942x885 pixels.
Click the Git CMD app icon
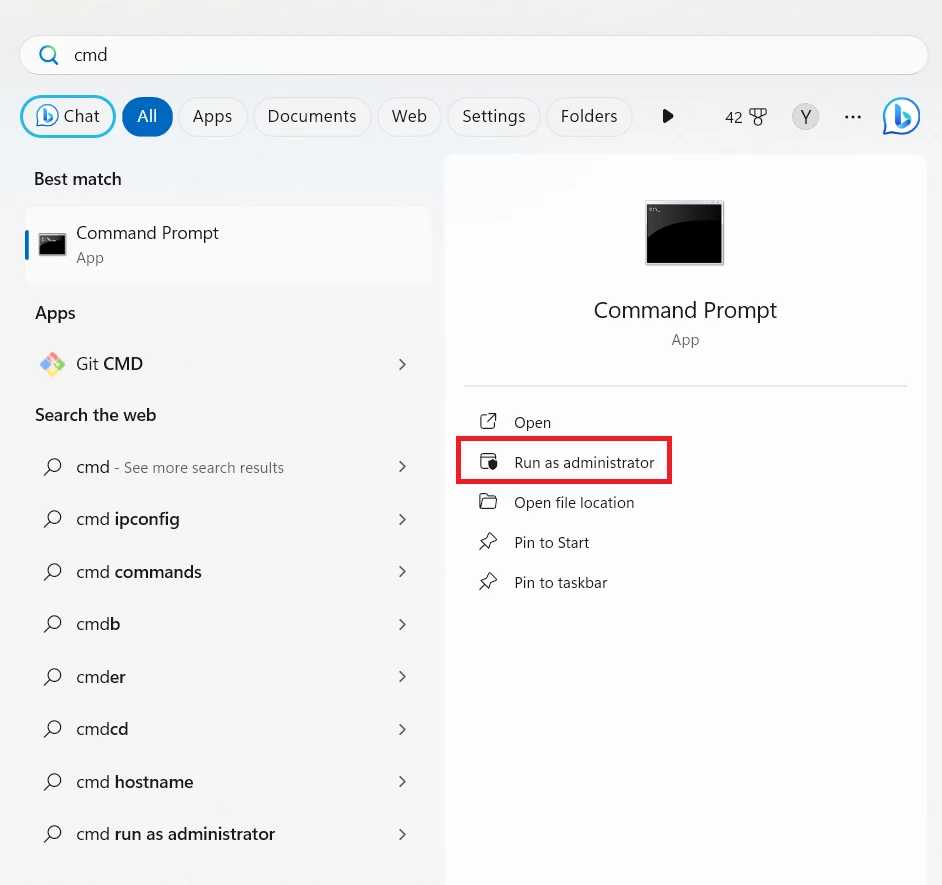click(x=52, y=364)
